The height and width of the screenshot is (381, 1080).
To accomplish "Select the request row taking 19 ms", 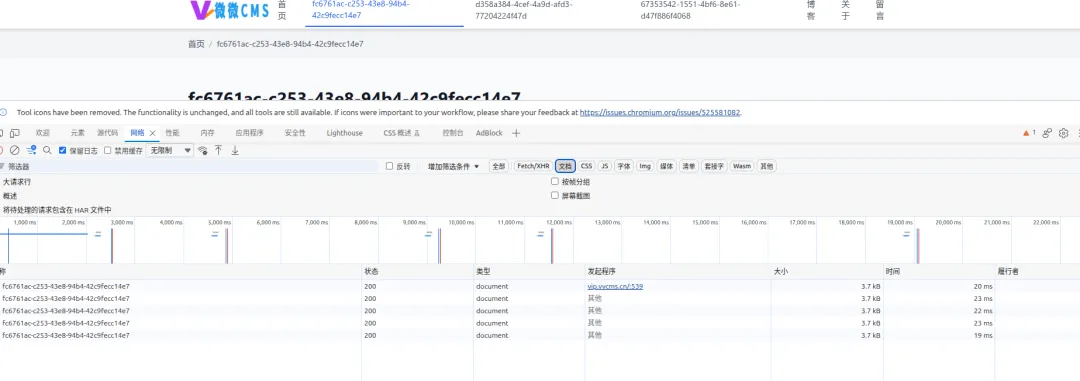I will click(540, 336).
